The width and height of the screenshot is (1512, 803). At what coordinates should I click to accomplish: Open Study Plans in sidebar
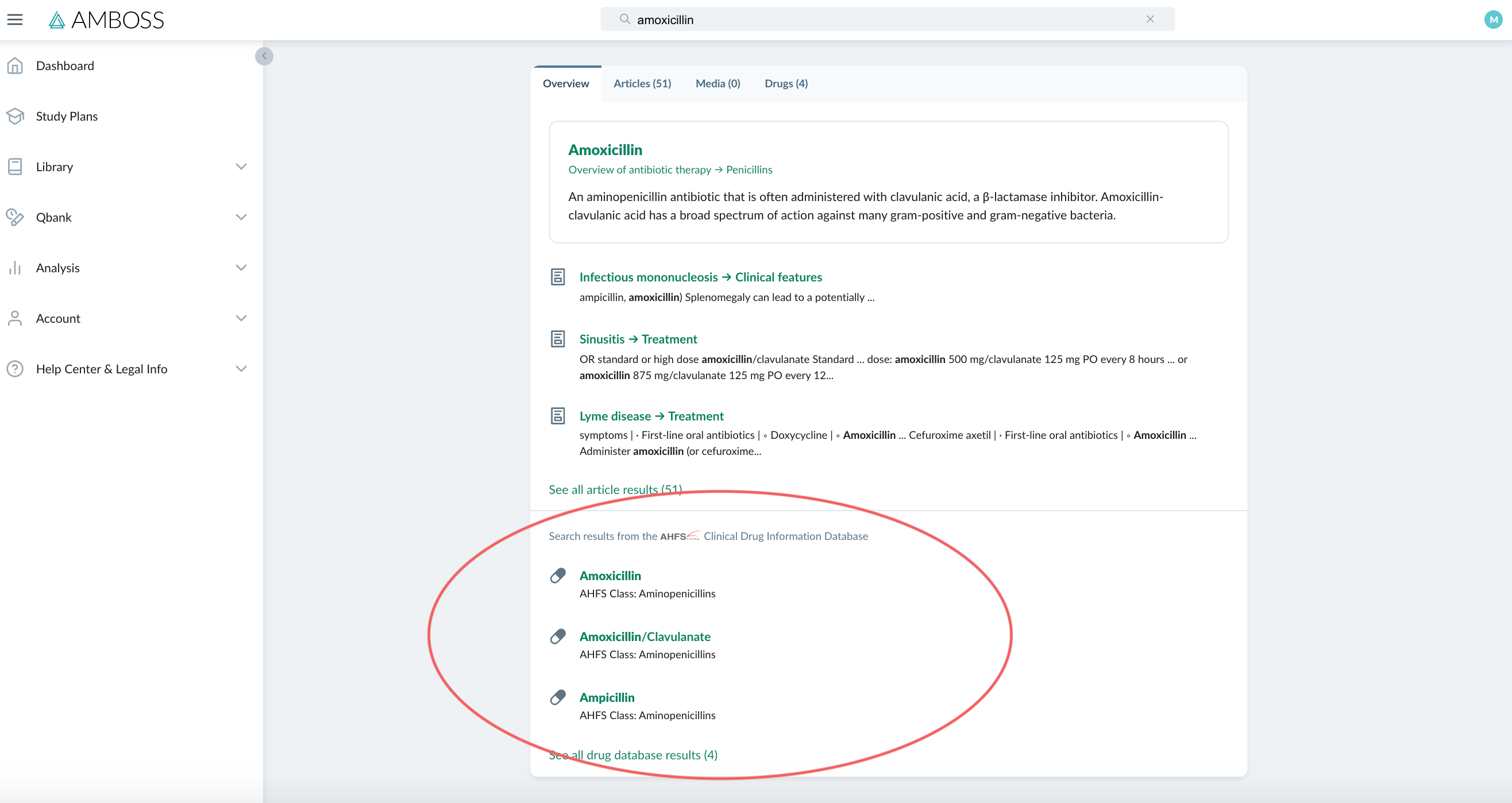click(x=66, y=116)
